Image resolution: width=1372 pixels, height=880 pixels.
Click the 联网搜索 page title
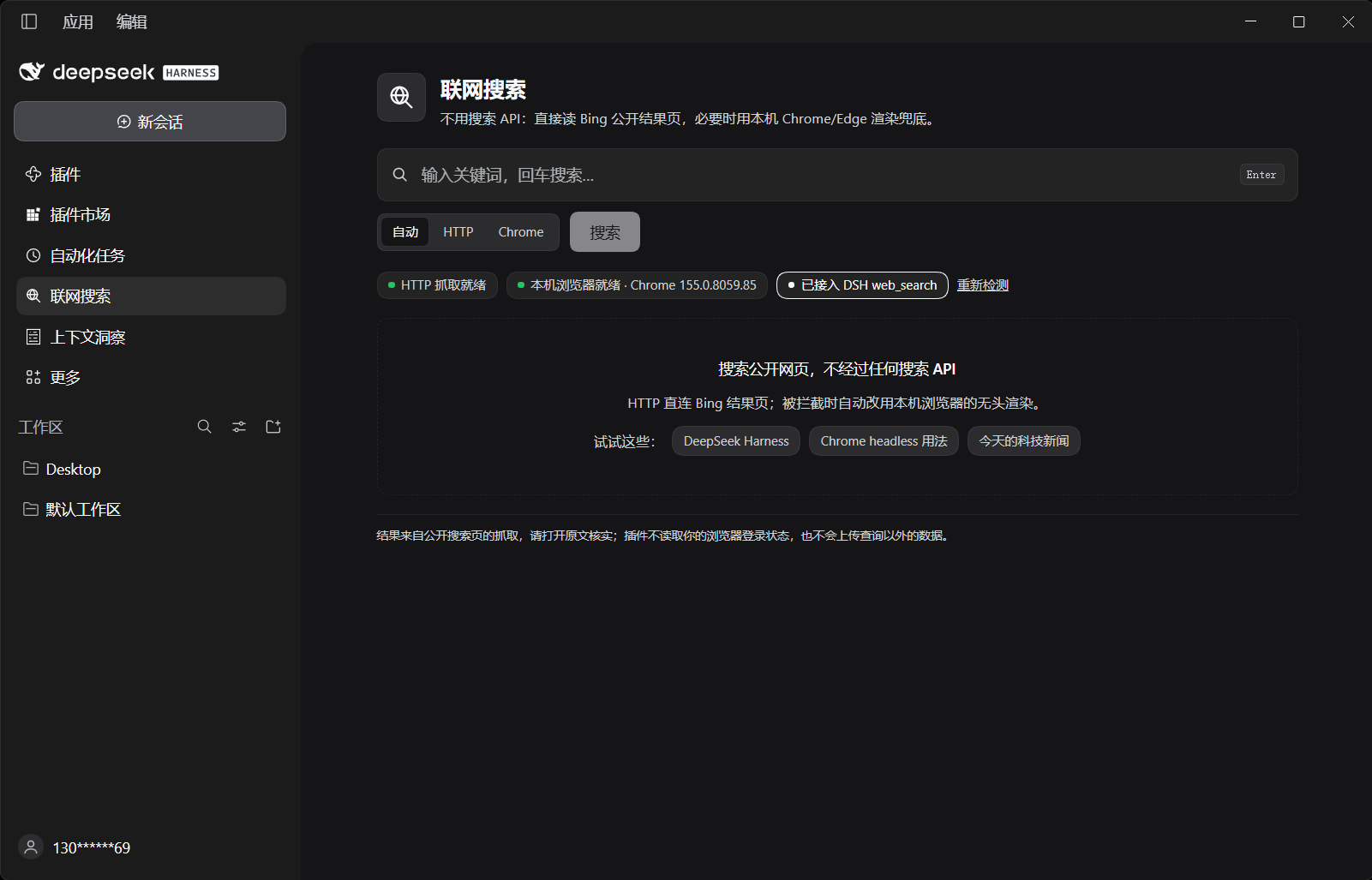483,89
